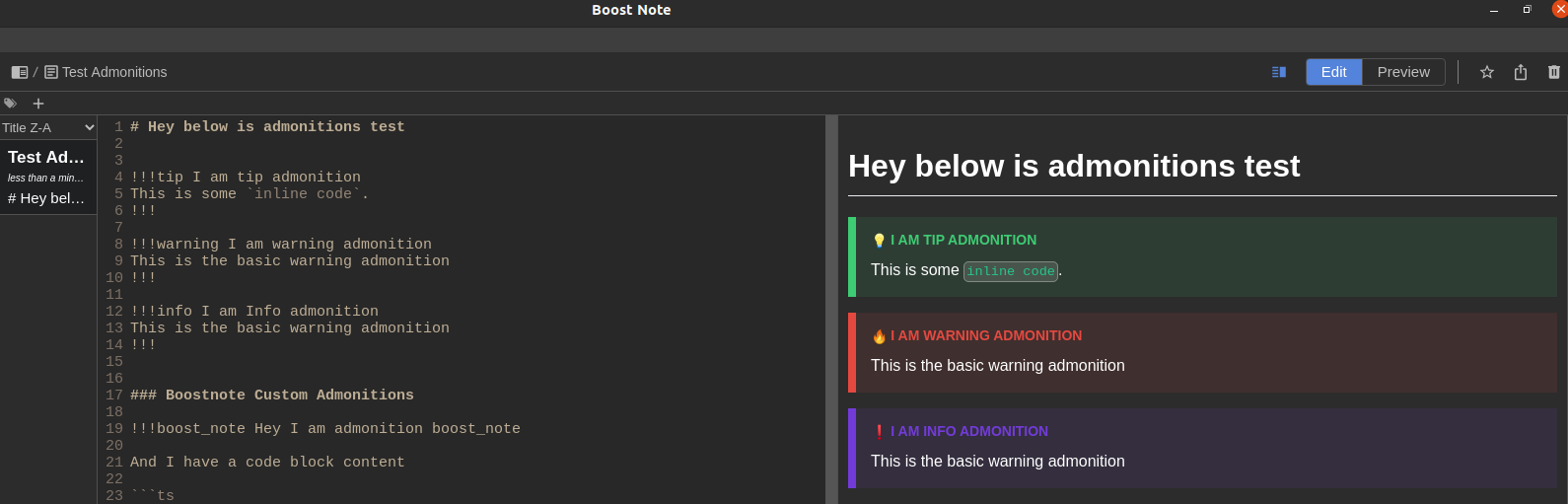Image resolution: width=1568 pixels, height=504 pixels.
Task: Click the inline code chip in preview
Action: pyautogui.click(x=1011, y=271)
